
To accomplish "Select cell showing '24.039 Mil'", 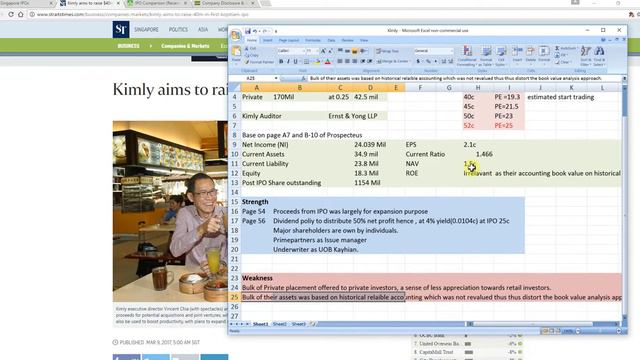I will (370, 144).
